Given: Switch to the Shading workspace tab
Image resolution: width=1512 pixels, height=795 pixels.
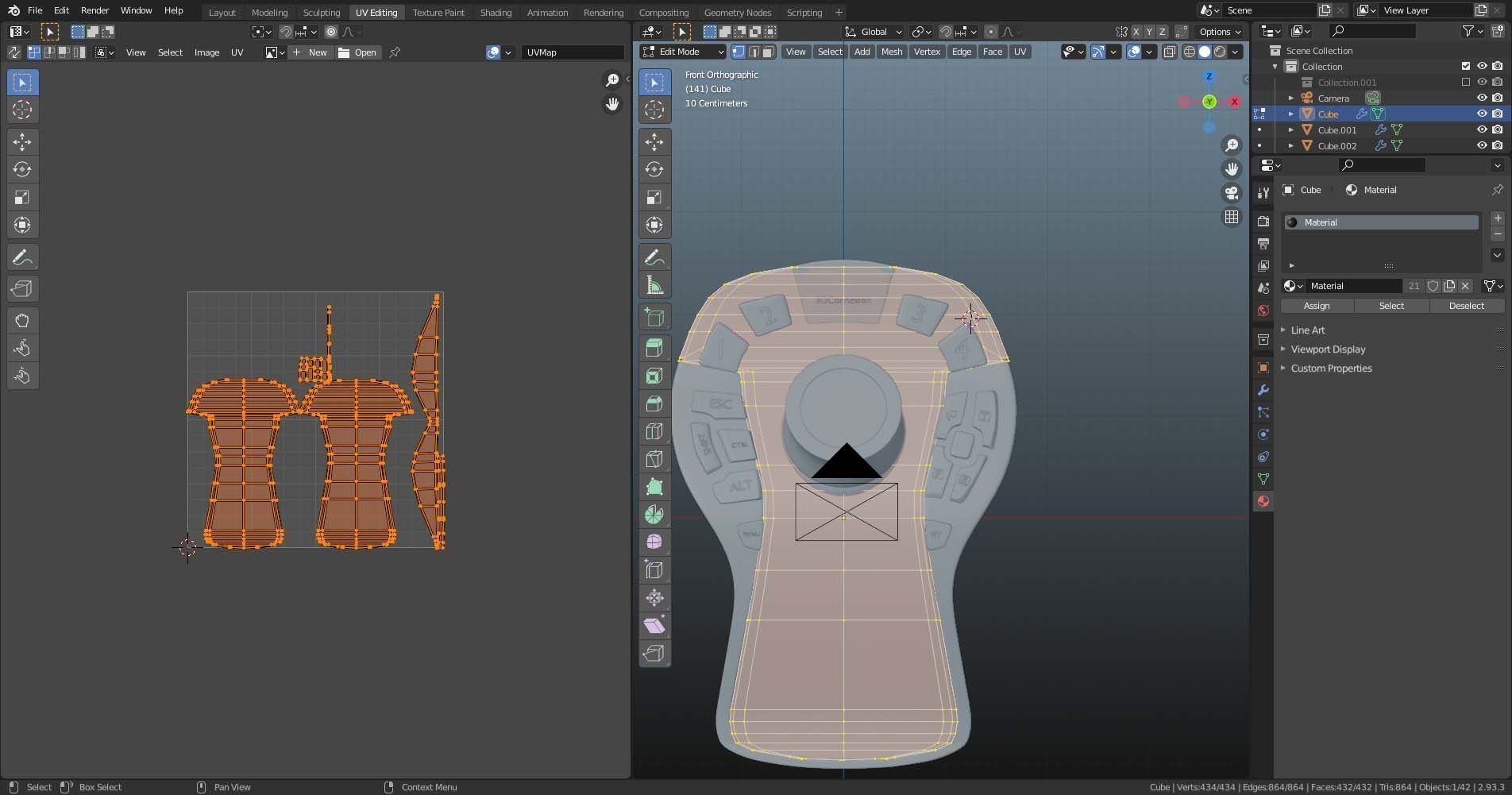Looking at the screenshot, I should pyautogui.click(x=496, y=12).
